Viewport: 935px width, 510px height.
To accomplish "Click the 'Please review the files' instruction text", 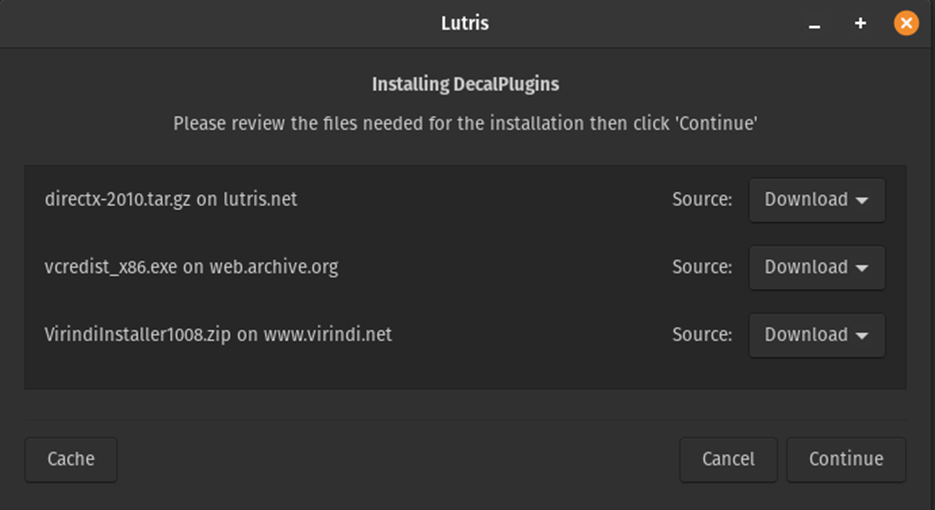I will pos(465,124).
